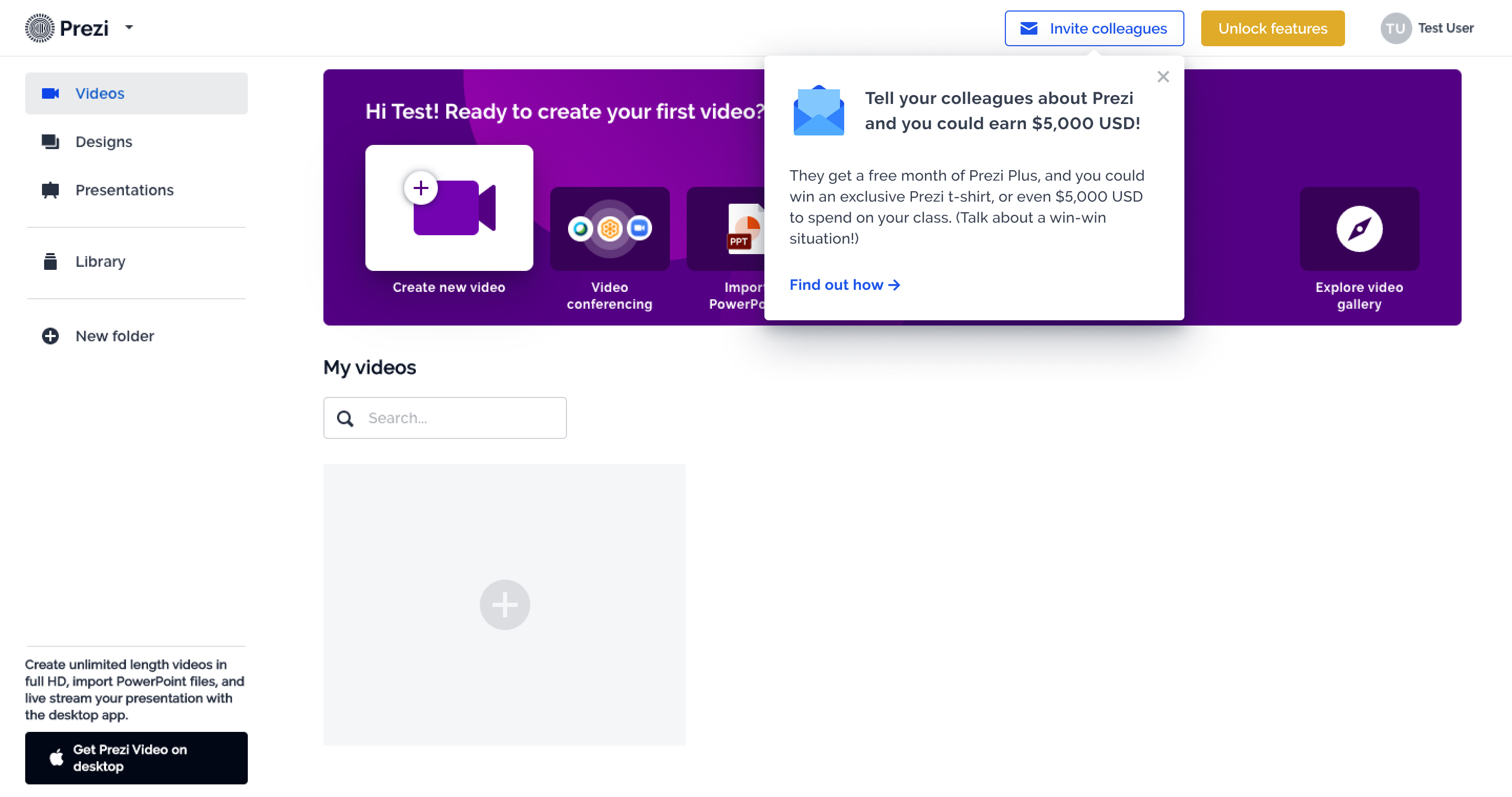This screenshot has width=1512, height=797.
Task: Go to Presentations in sidebar
Action: tap(124, 190)
